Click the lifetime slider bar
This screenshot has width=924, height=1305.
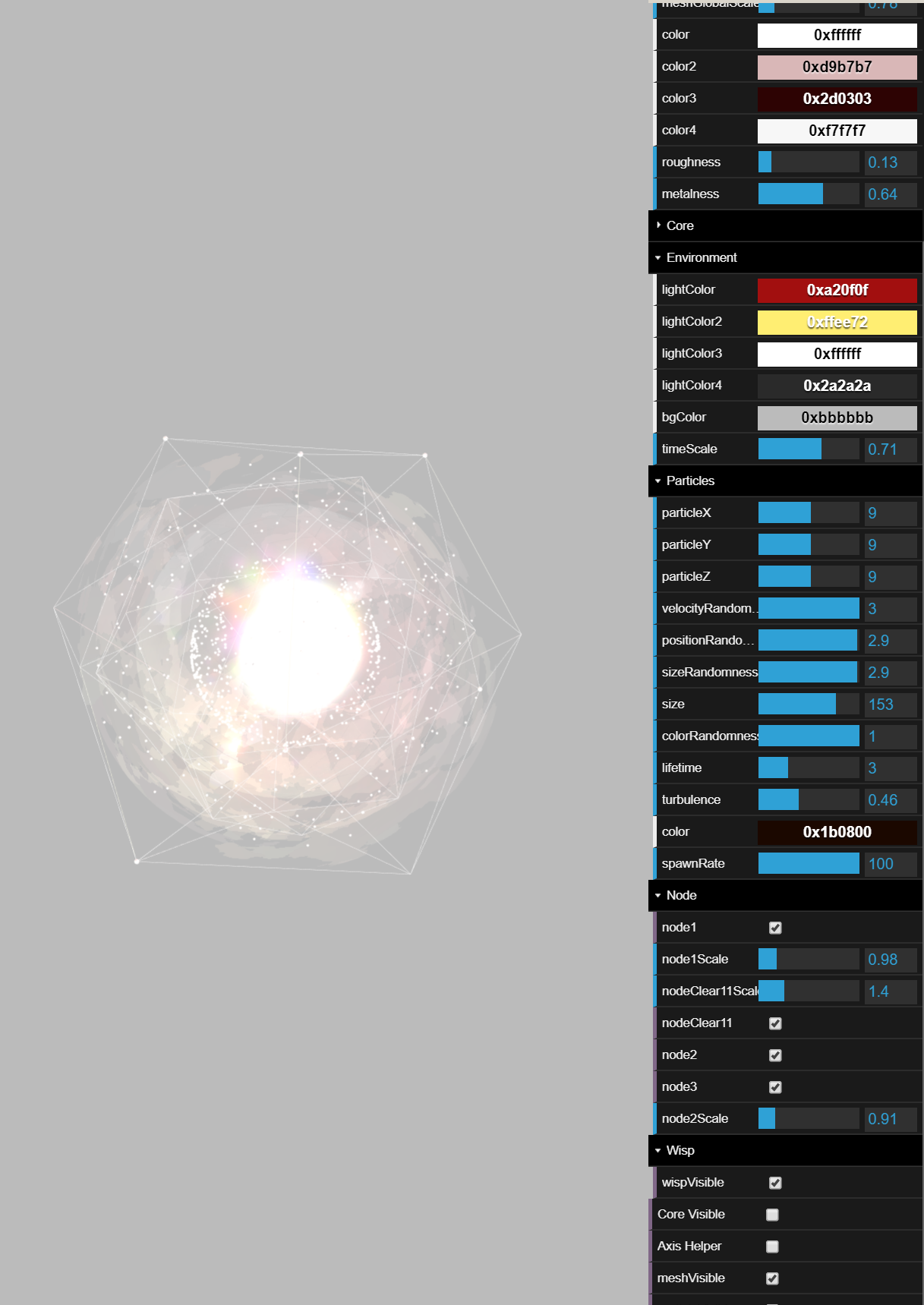(x=809, y=768)
